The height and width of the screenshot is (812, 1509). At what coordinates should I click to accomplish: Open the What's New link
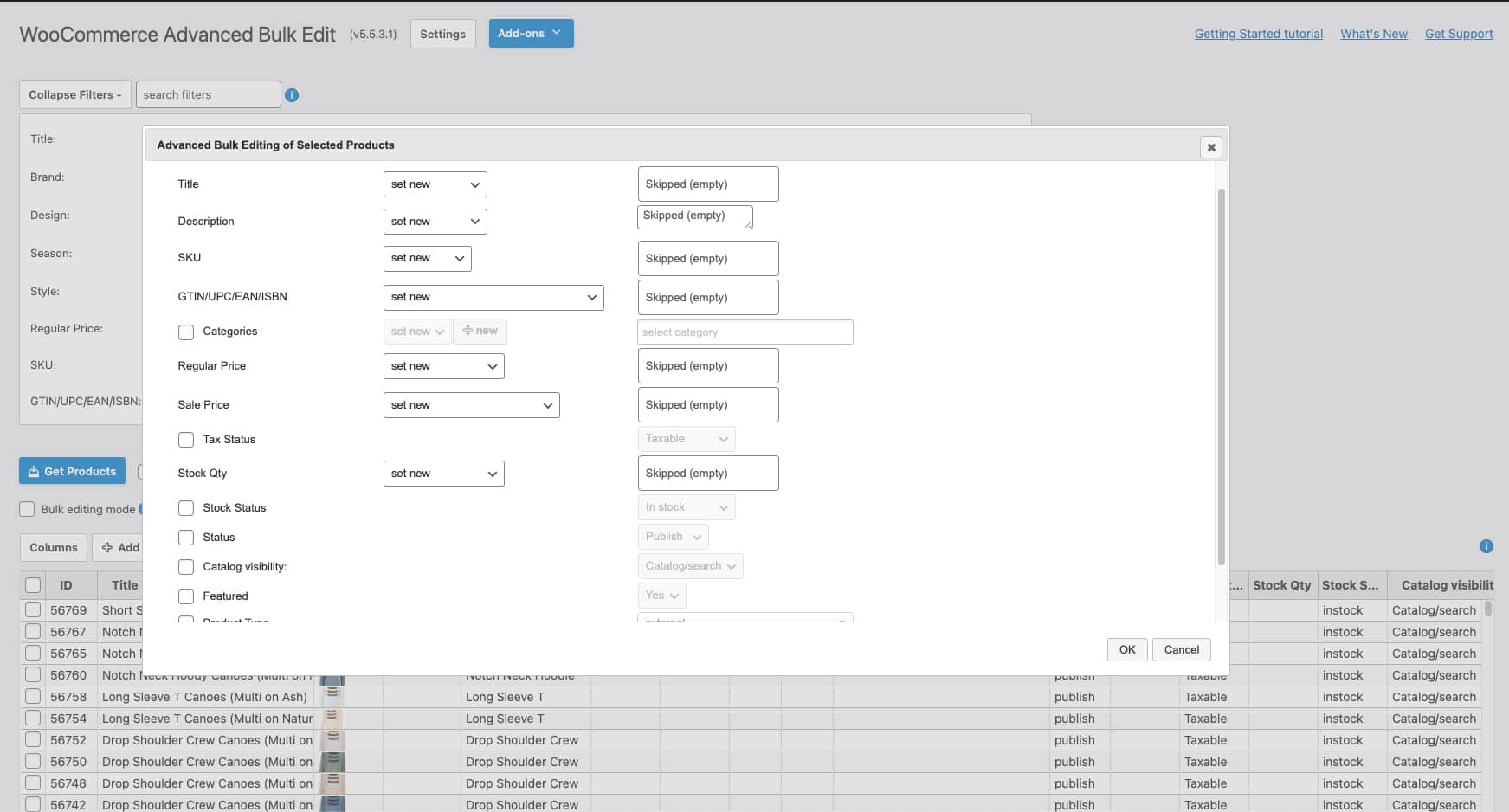1374,34
